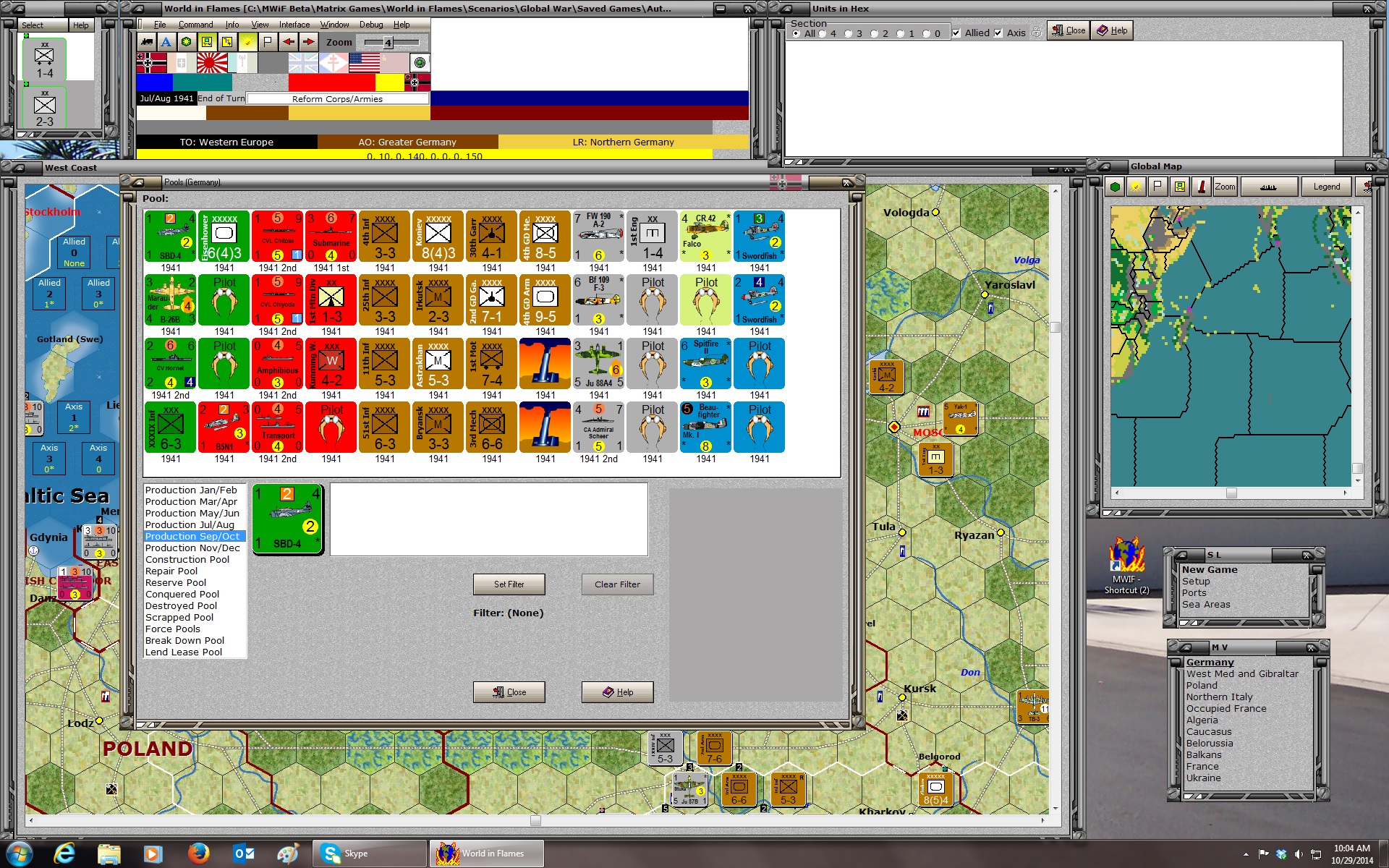
Task: Click the black unit silhouette toolbar icon
Action: point(147,42)
